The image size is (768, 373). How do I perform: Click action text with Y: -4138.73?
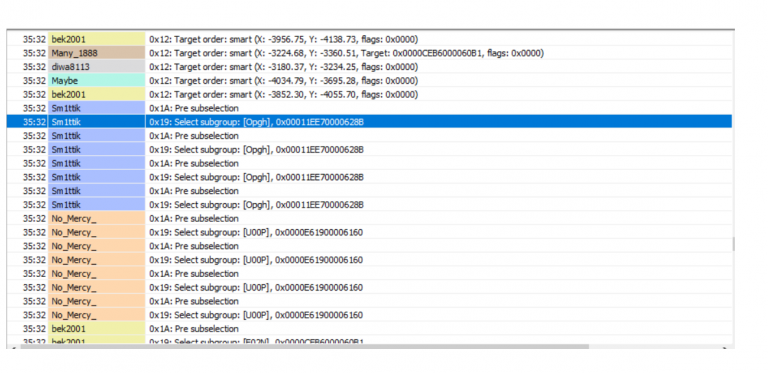(284, 39)
